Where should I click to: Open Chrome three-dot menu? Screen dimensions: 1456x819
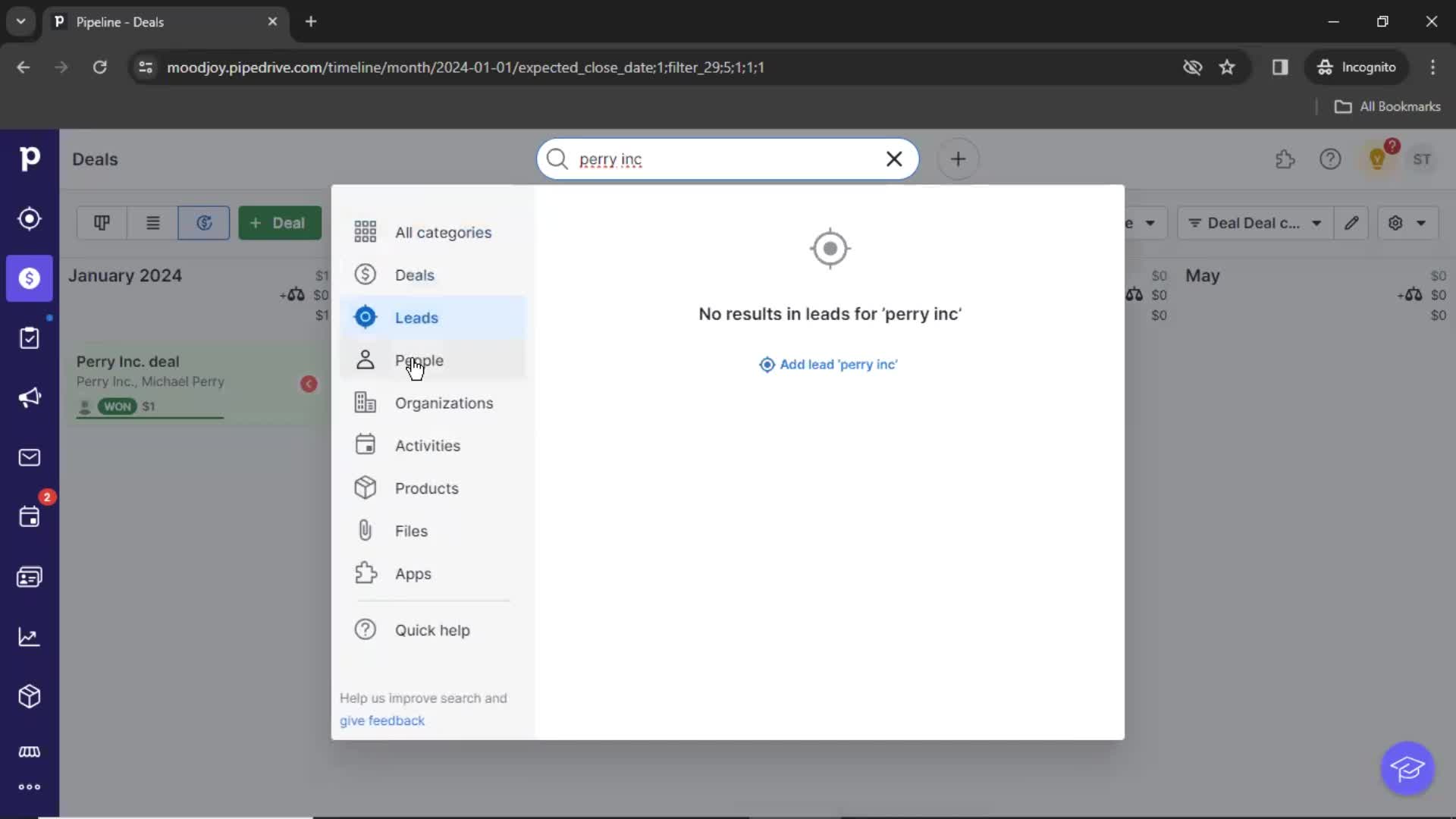[x=1432, y=67]
